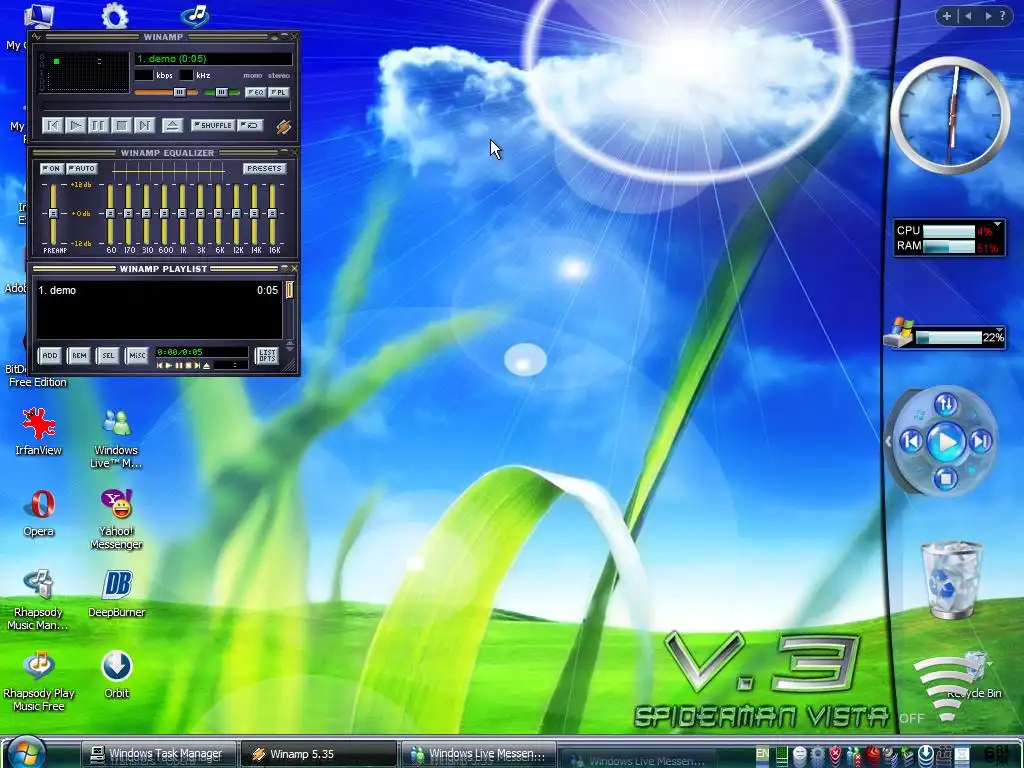Click the PREAMP slider in equalizer
Screen dimensions: 1024x768
coord(54,214)
